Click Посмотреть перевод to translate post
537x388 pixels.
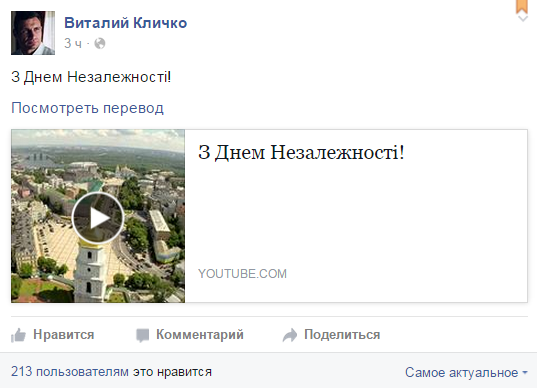[87, 108]
